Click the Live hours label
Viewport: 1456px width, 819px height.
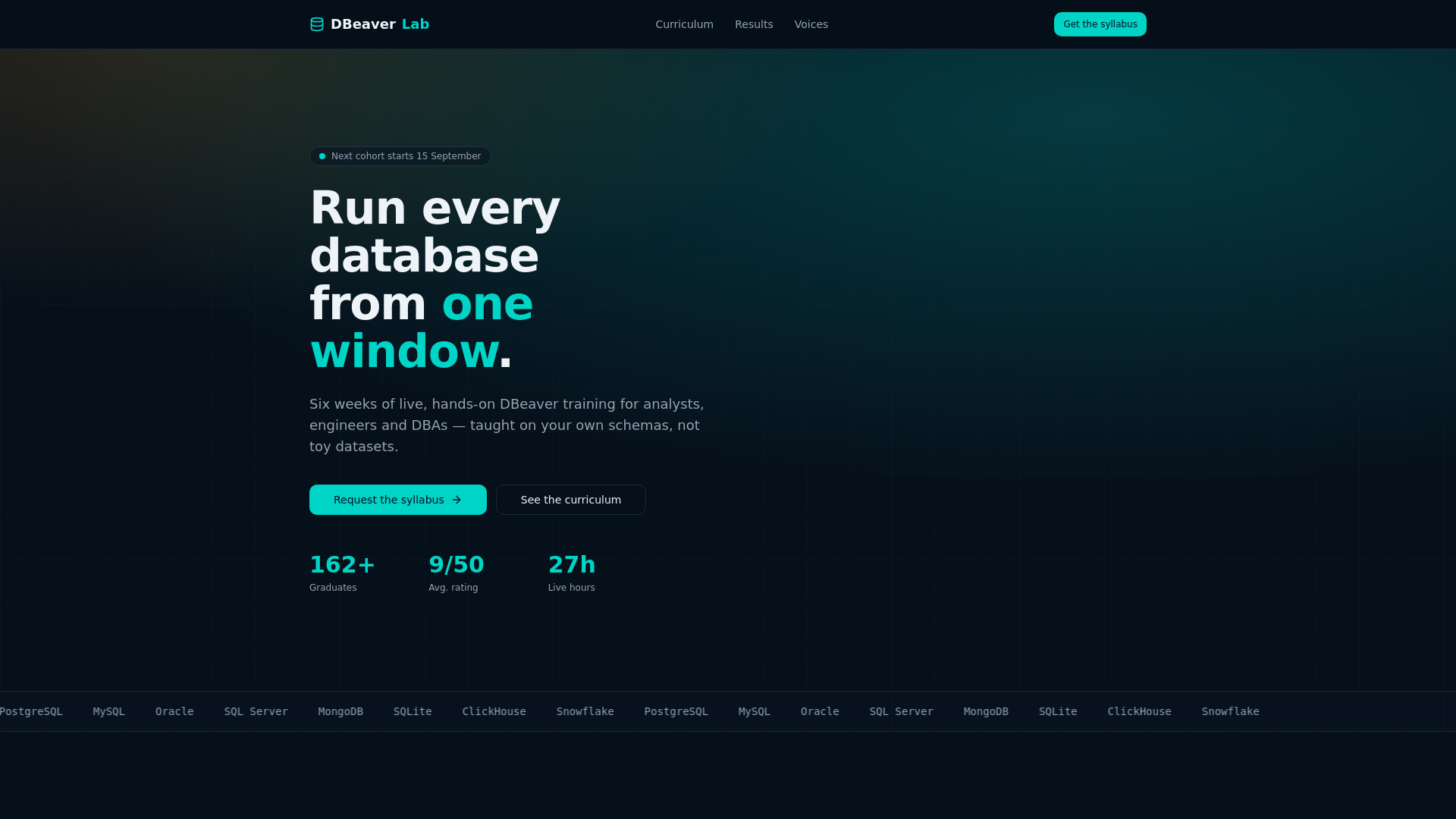[572, 588]
